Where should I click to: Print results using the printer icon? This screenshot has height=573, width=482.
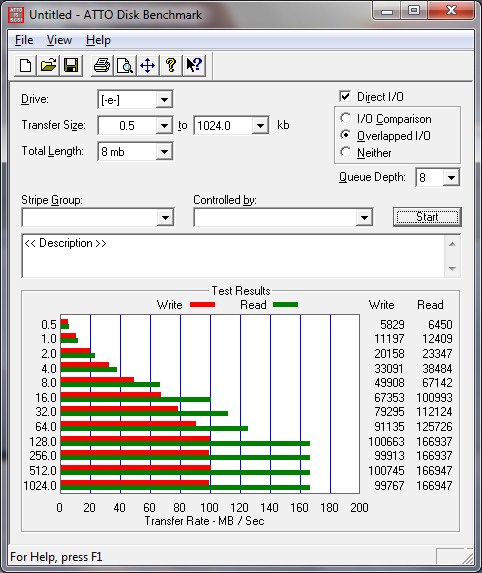tap(102, 66)
